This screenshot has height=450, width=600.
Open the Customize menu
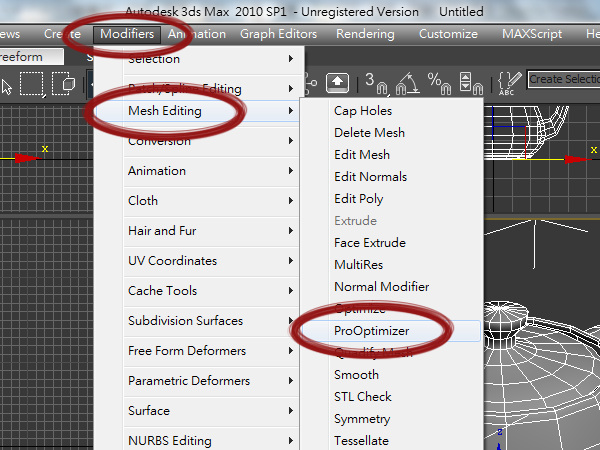click(448, 34)
